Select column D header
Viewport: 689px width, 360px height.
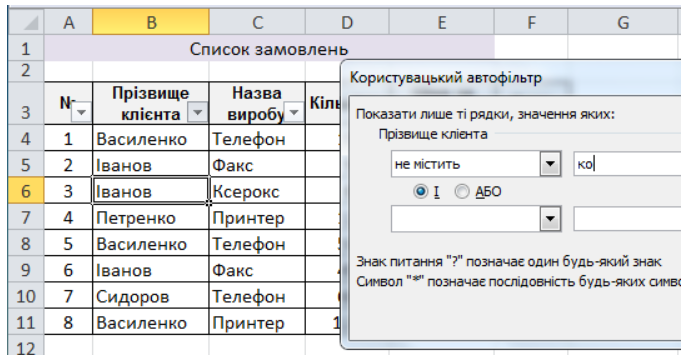(347, 23)
